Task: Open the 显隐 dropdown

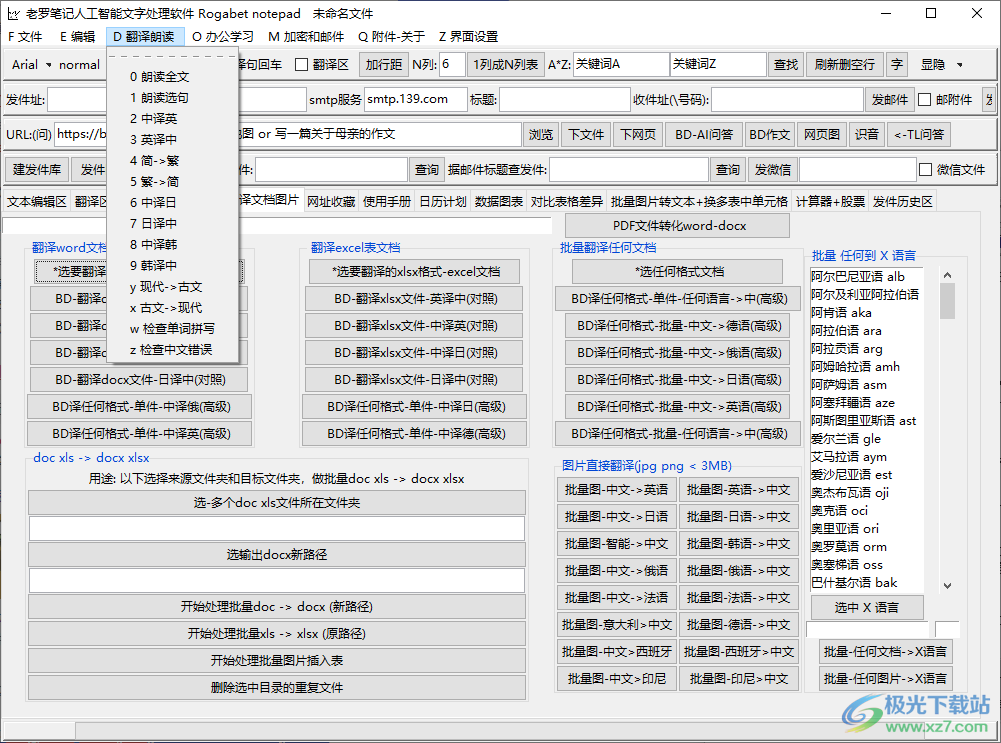Action: (x=939, y=65)
